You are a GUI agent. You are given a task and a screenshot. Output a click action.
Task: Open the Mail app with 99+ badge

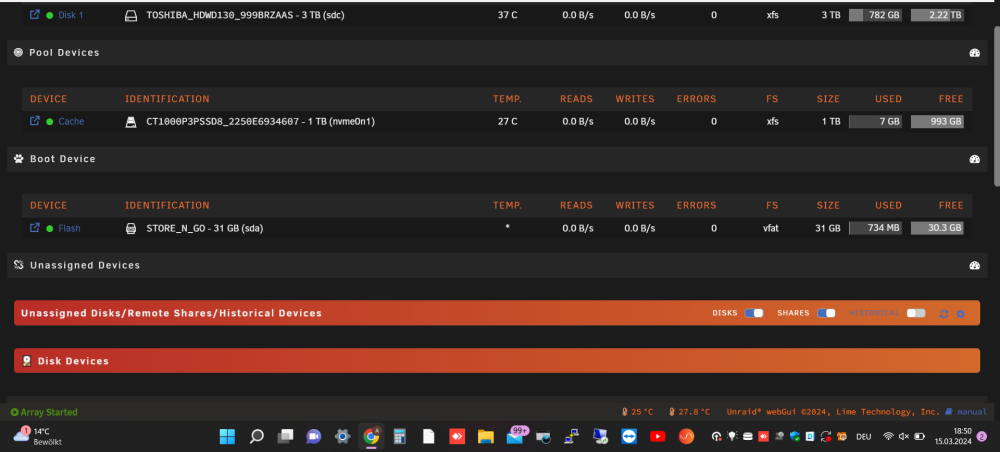pos(515,436)
